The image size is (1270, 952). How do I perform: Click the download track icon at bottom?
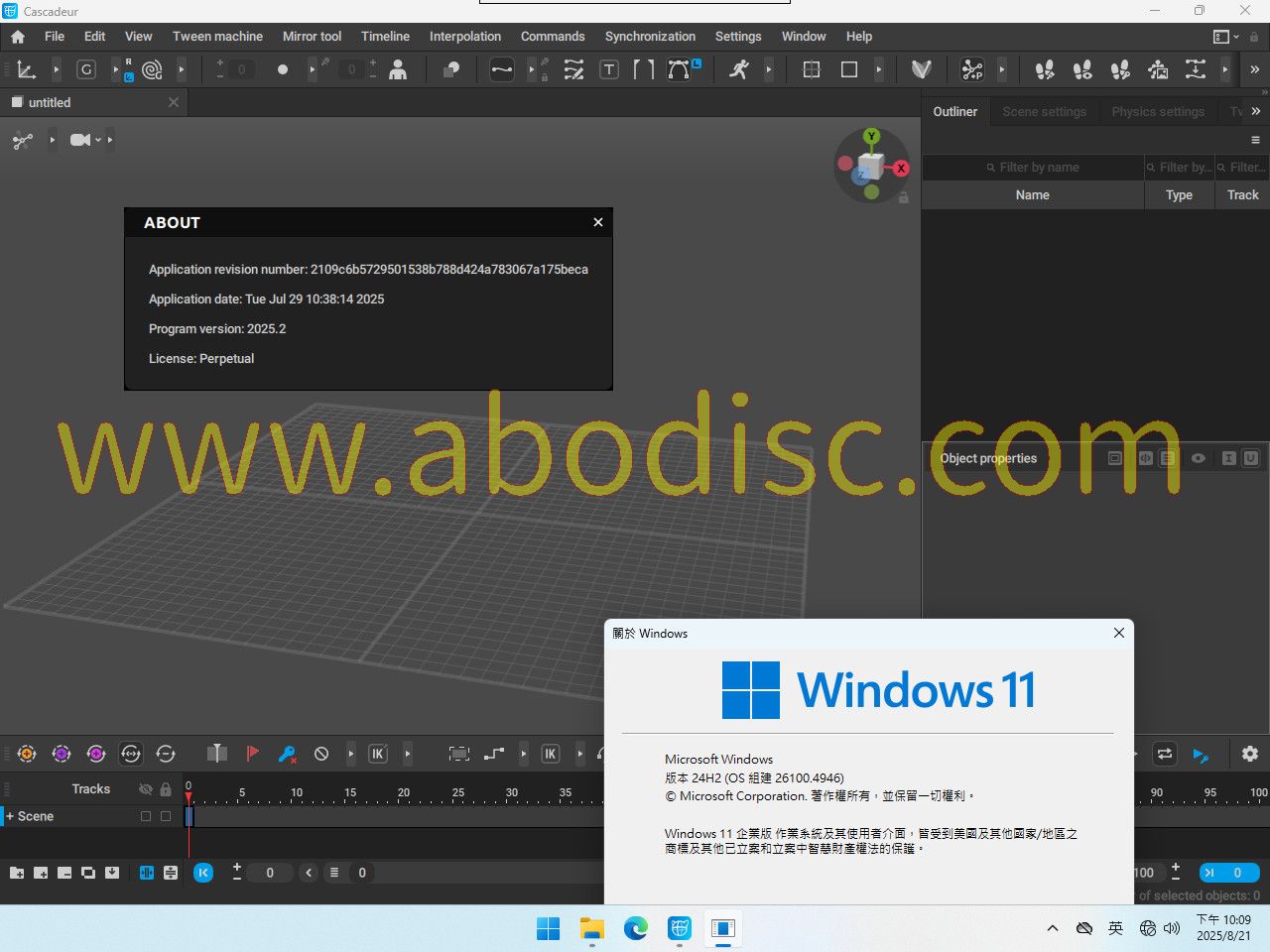point(112,873)
